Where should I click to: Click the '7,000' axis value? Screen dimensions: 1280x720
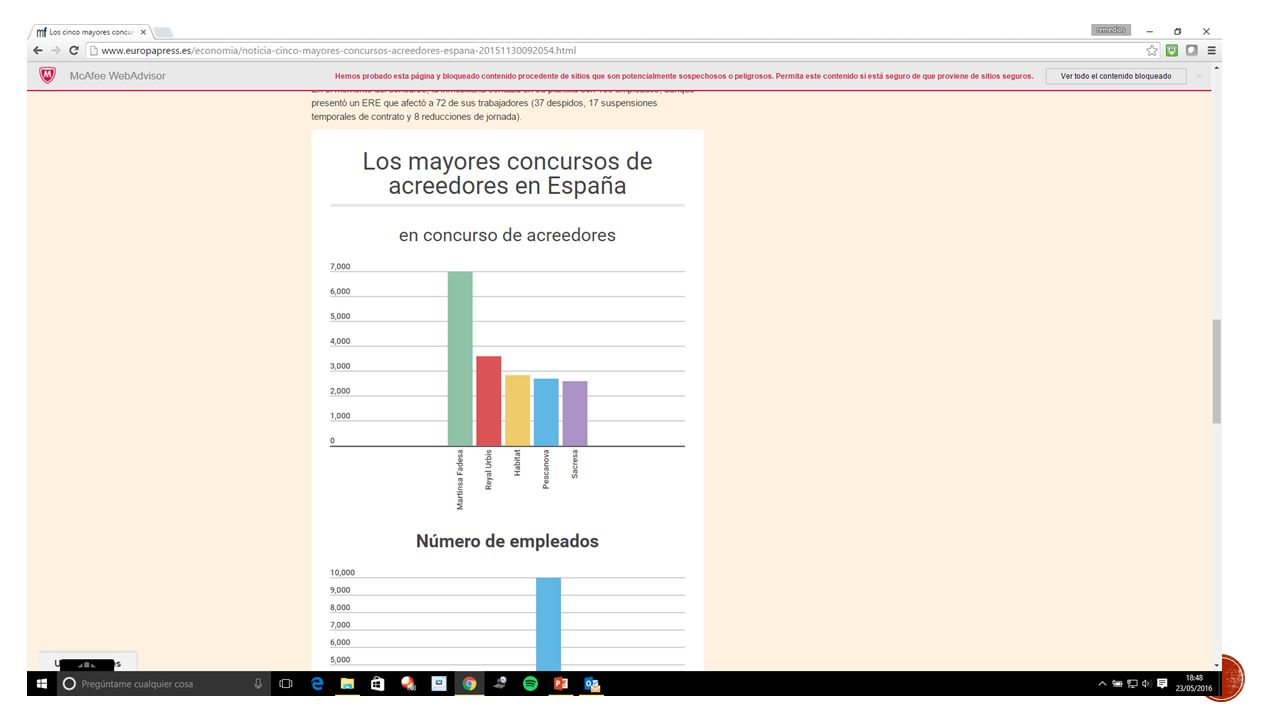point(340,267)
